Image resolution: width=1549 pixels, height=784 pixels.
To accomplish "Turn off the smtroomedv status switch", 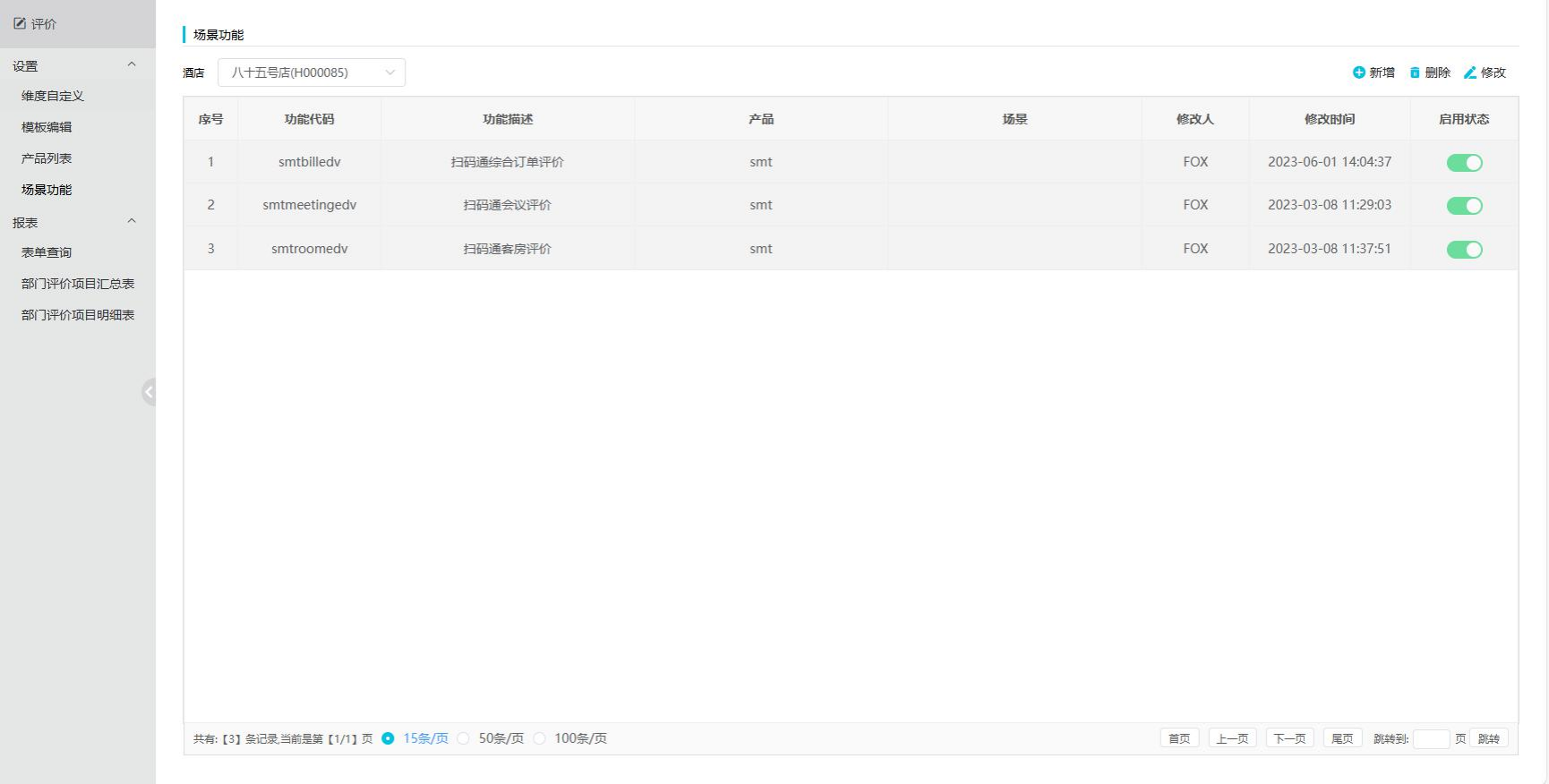I will pyautogui.click(x=1464, y=250).
